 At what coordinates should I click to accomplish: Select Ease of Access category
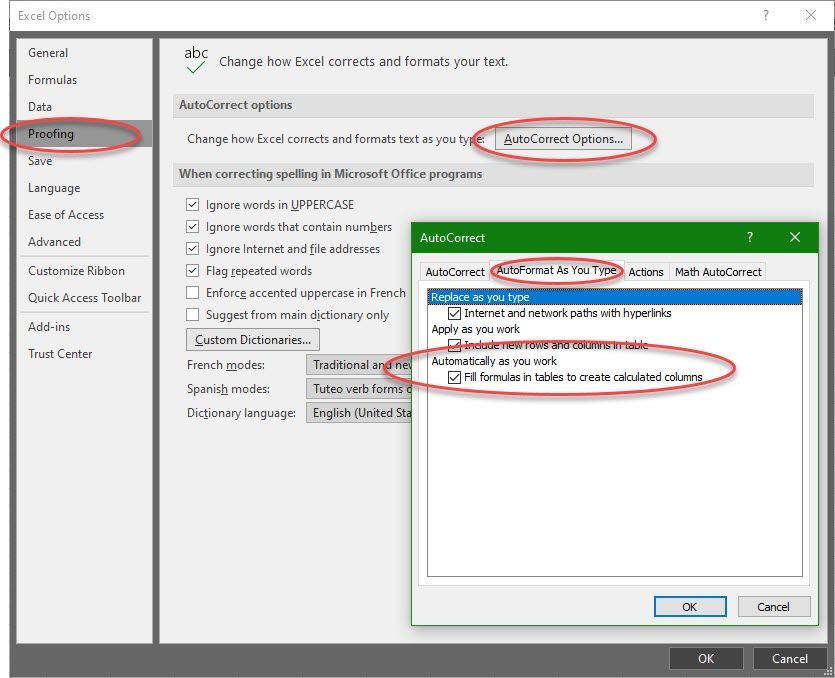point(66,215)
